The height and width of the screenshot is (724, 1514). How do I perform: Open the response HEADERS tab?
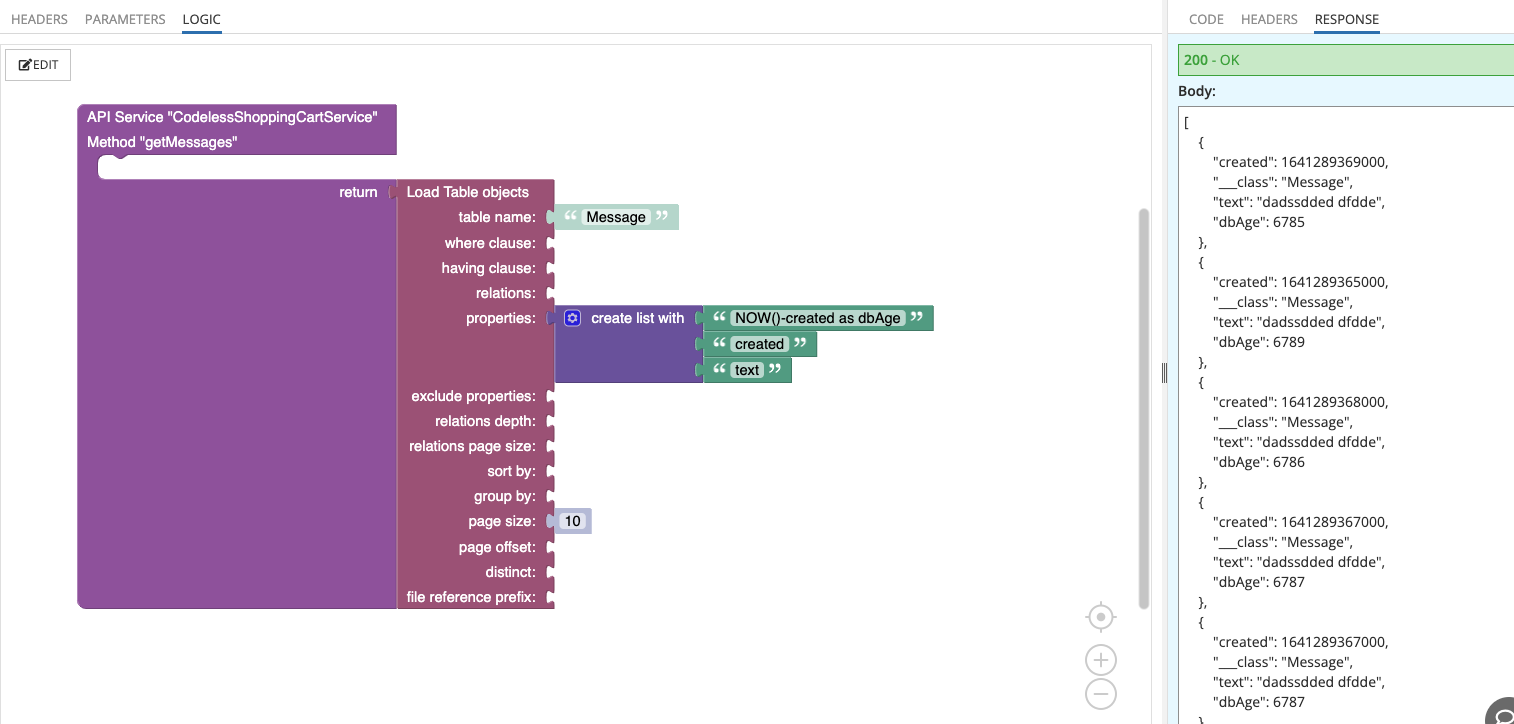pos(1269,19)
